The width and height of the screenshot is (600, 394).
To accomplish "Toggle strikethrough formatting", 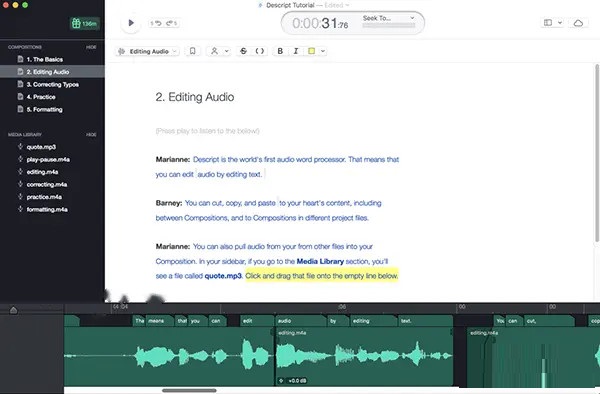I will pos(243,51).
